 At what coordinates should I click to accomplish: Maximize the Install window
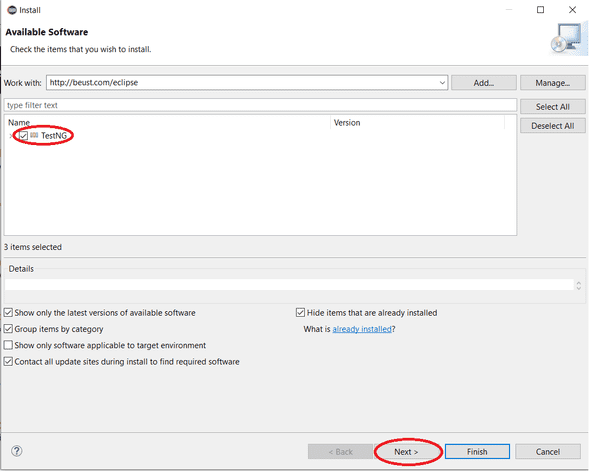(x=540, y=10)
